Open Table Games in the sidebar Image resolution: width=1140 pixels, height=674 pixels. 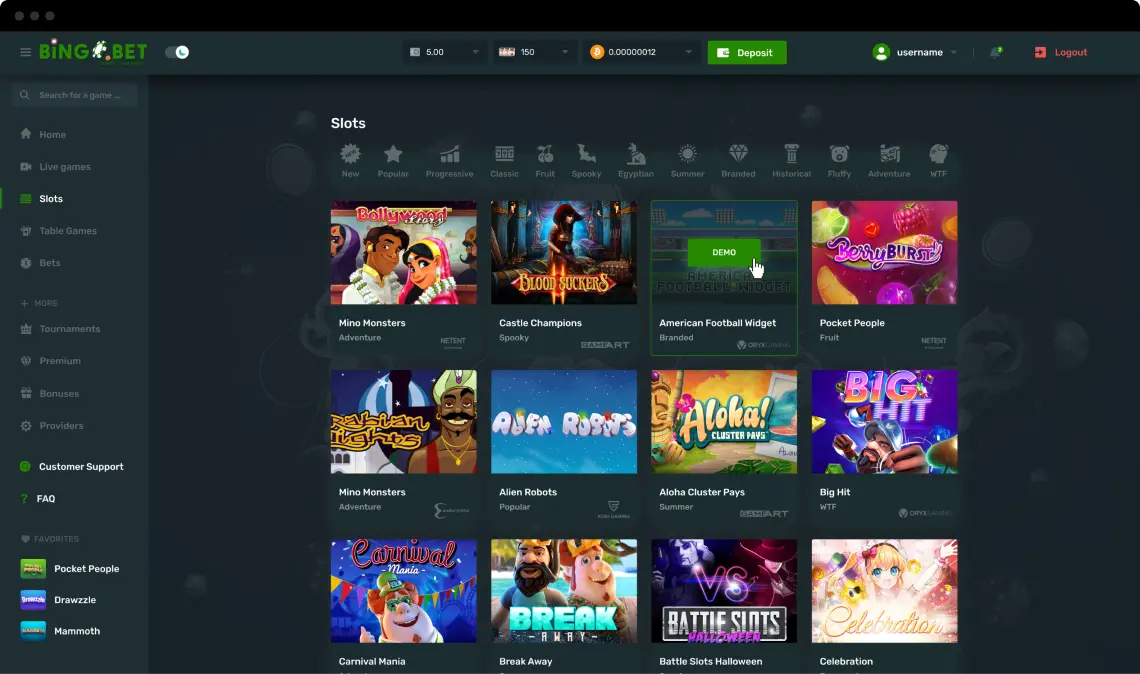(x=59, y=230)
